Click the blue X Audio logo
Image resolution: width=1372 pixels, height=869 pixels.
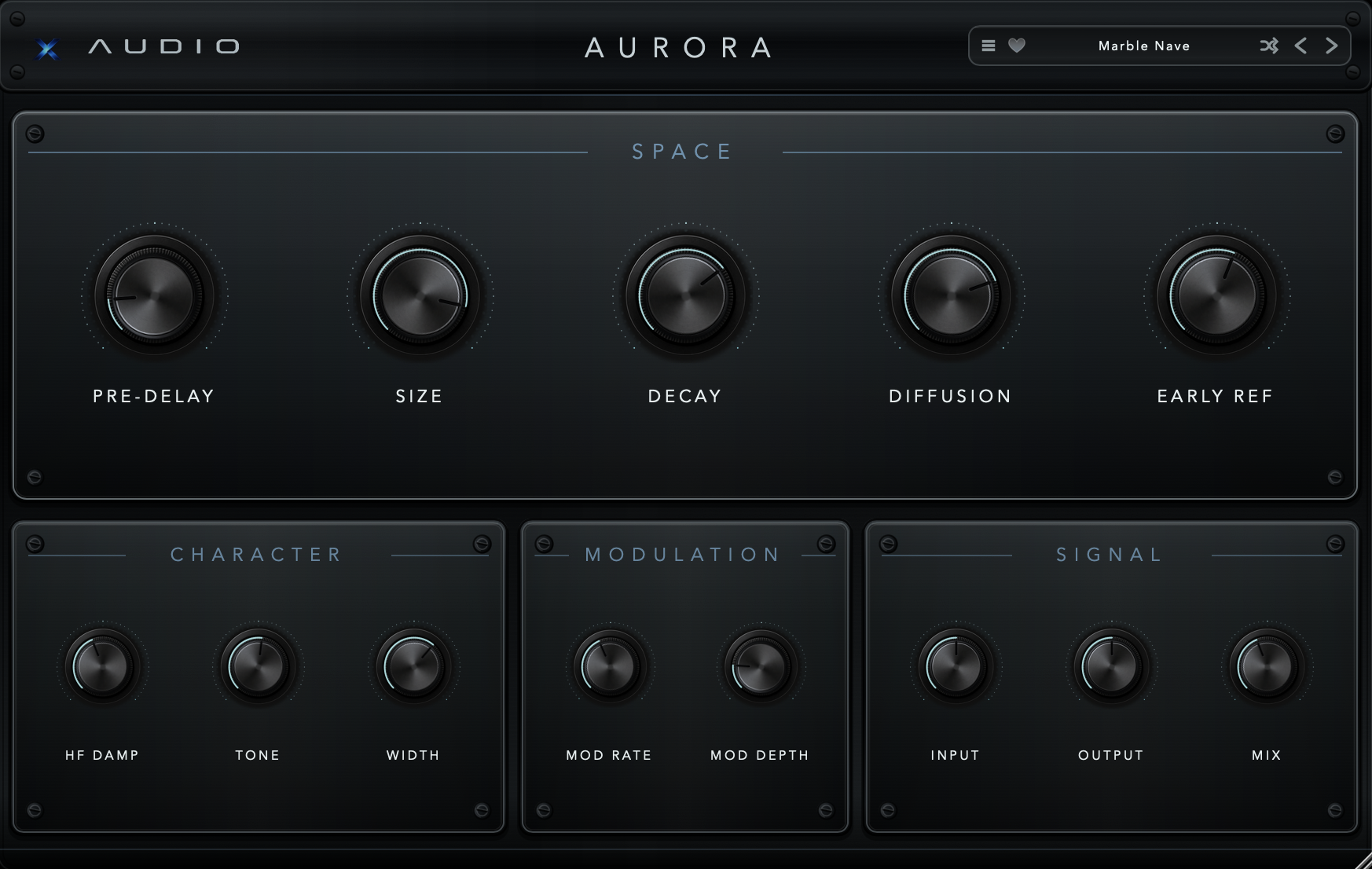[48, 49]
